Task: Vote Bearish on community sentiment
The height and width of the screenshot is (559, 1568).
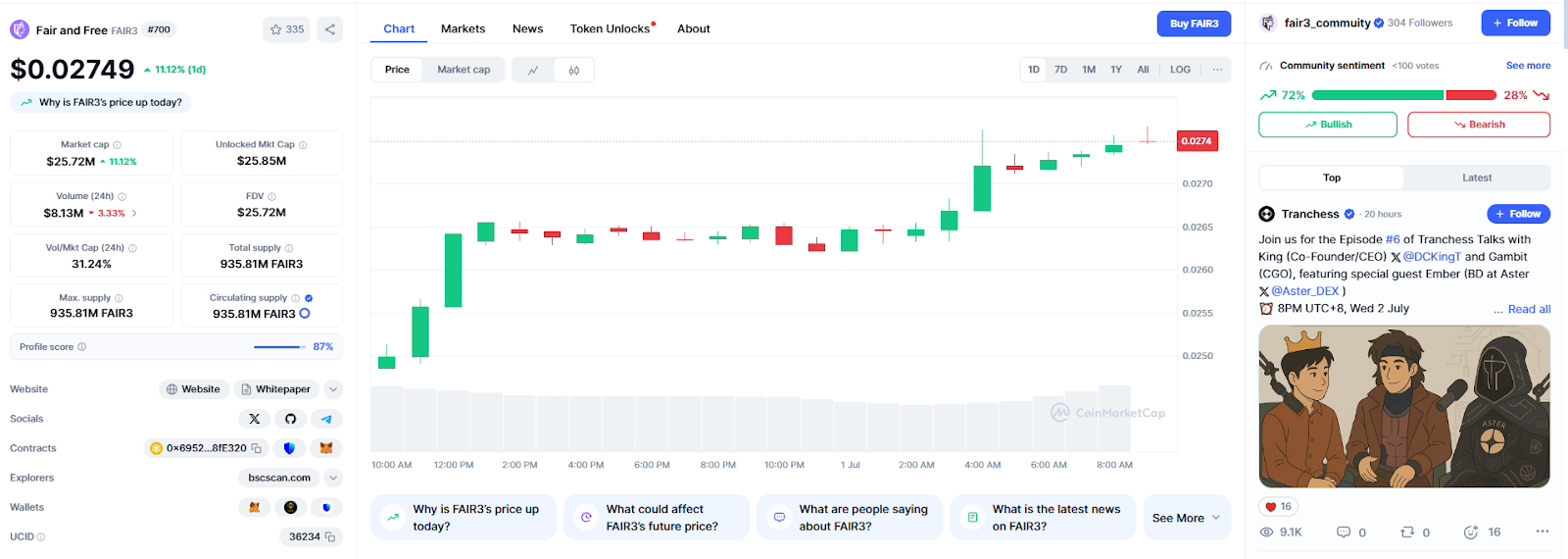Action: click(1479, 125)
